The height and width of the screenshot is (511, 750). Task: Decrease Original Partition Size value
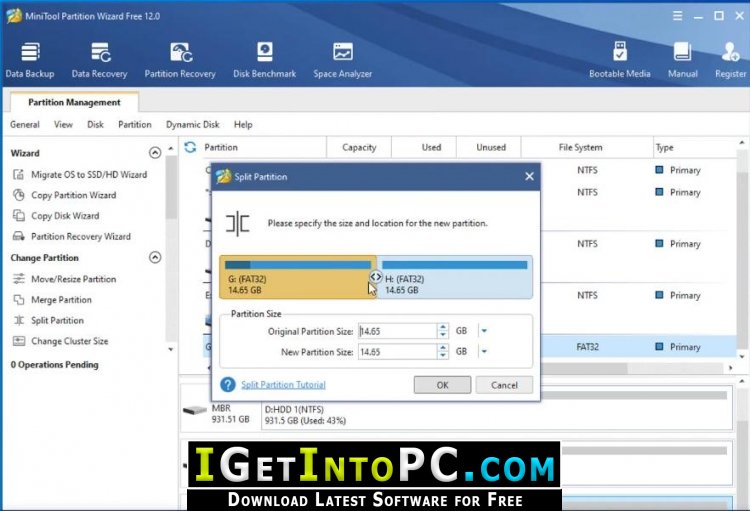[443, 334]
